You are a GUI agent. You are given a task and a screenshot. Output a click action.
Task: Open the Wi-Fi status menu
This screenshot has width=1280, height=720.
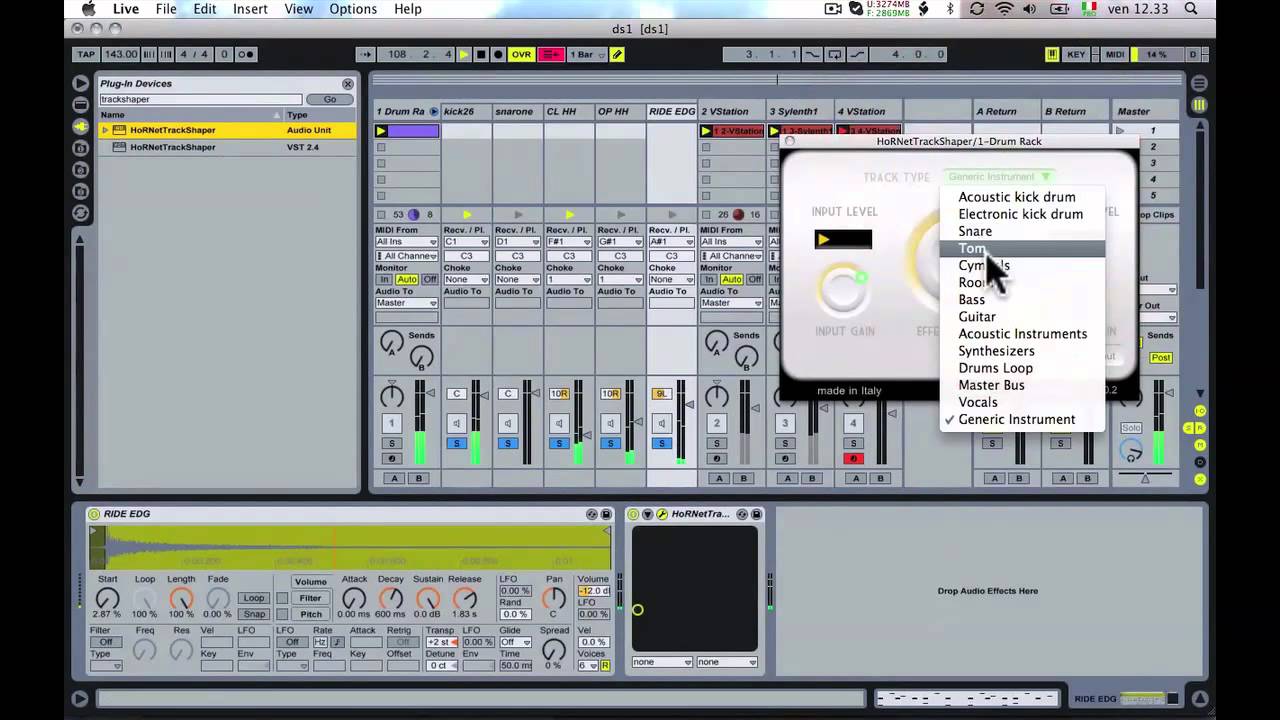[x=1003, y=9]
